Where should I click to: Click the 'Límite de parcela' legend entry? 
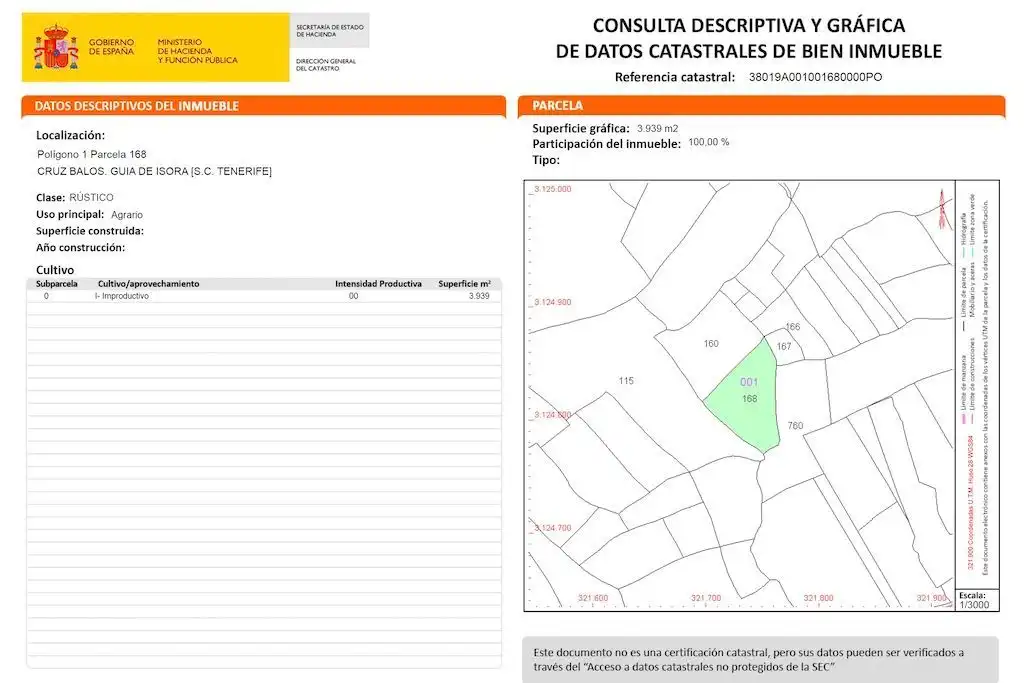[x=963, y=293]
